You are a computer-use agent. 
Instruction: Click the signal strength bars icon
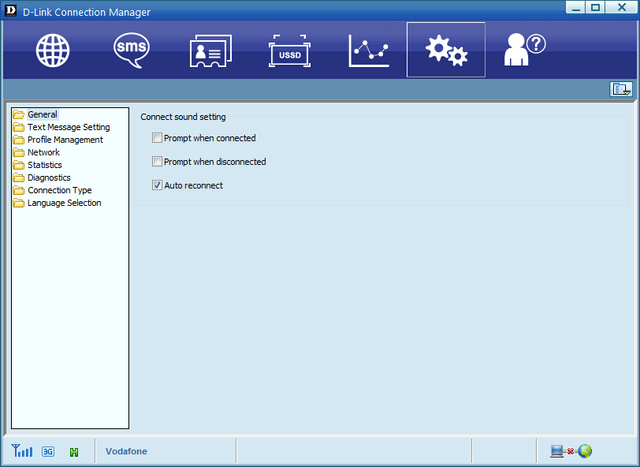[22, 451]
